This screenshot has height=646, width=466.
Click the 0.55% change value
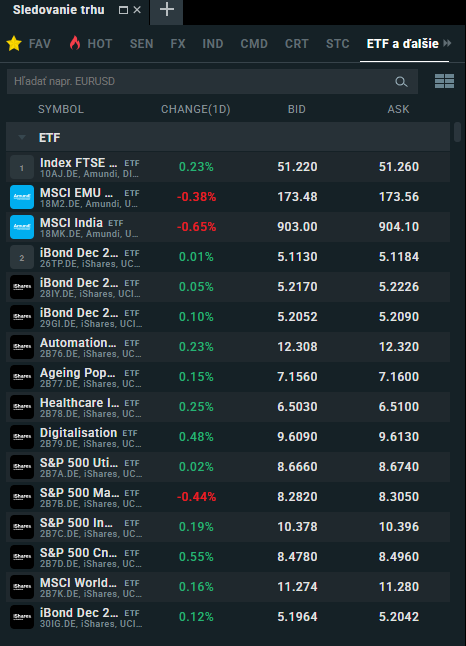tap(196, 557)
